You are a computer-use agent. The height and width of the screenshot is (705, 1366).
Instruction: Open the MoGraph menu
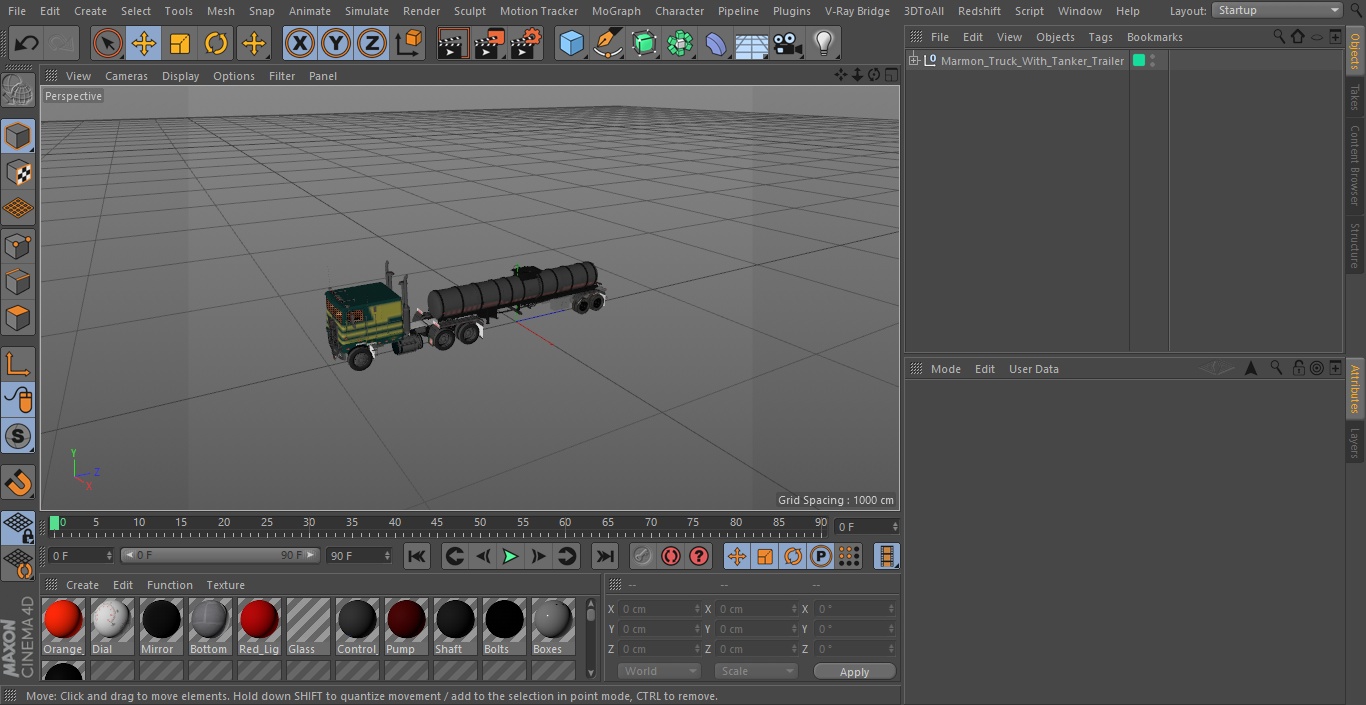616,11
